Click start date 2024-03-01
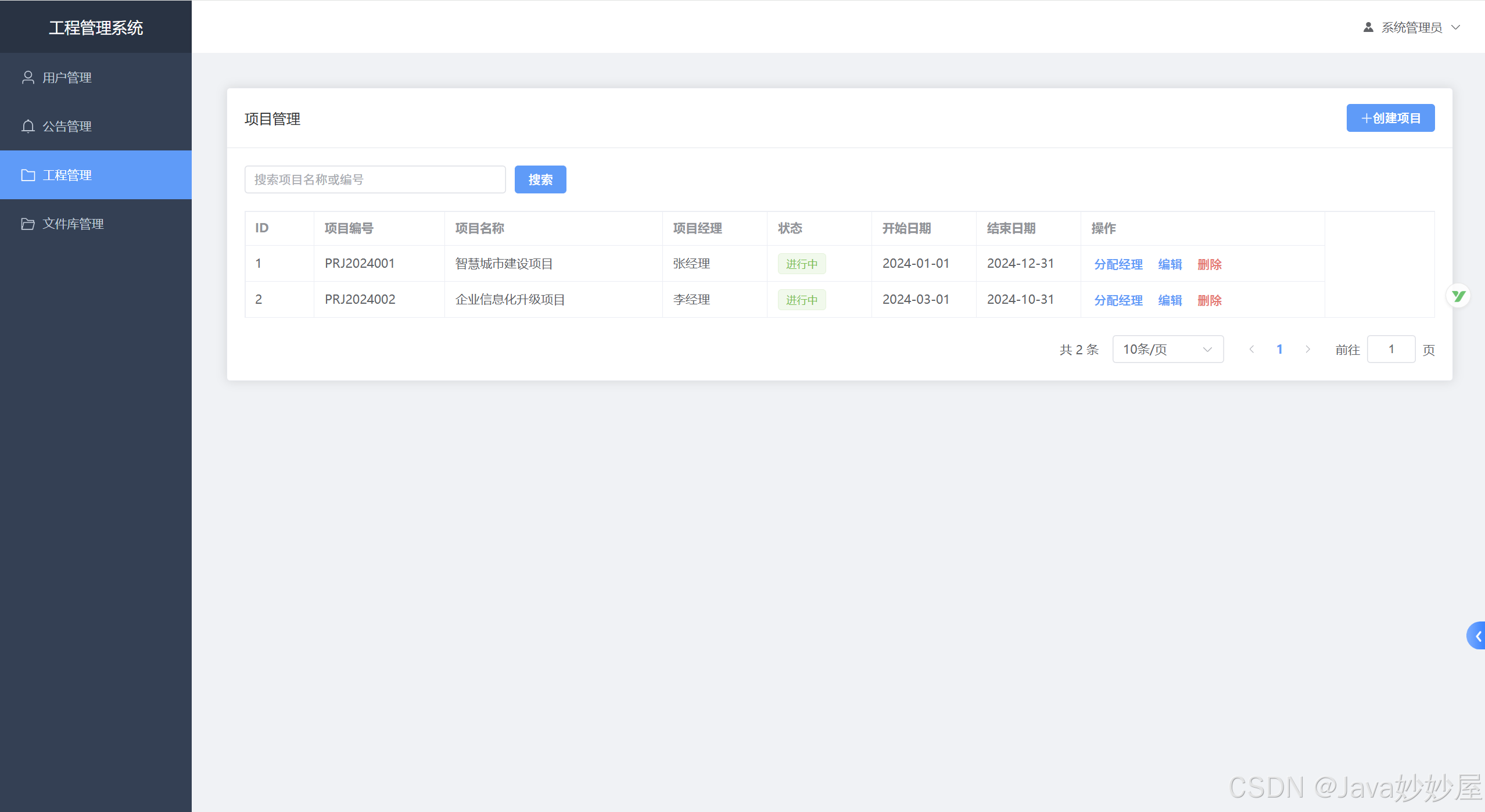 [916, 299]
